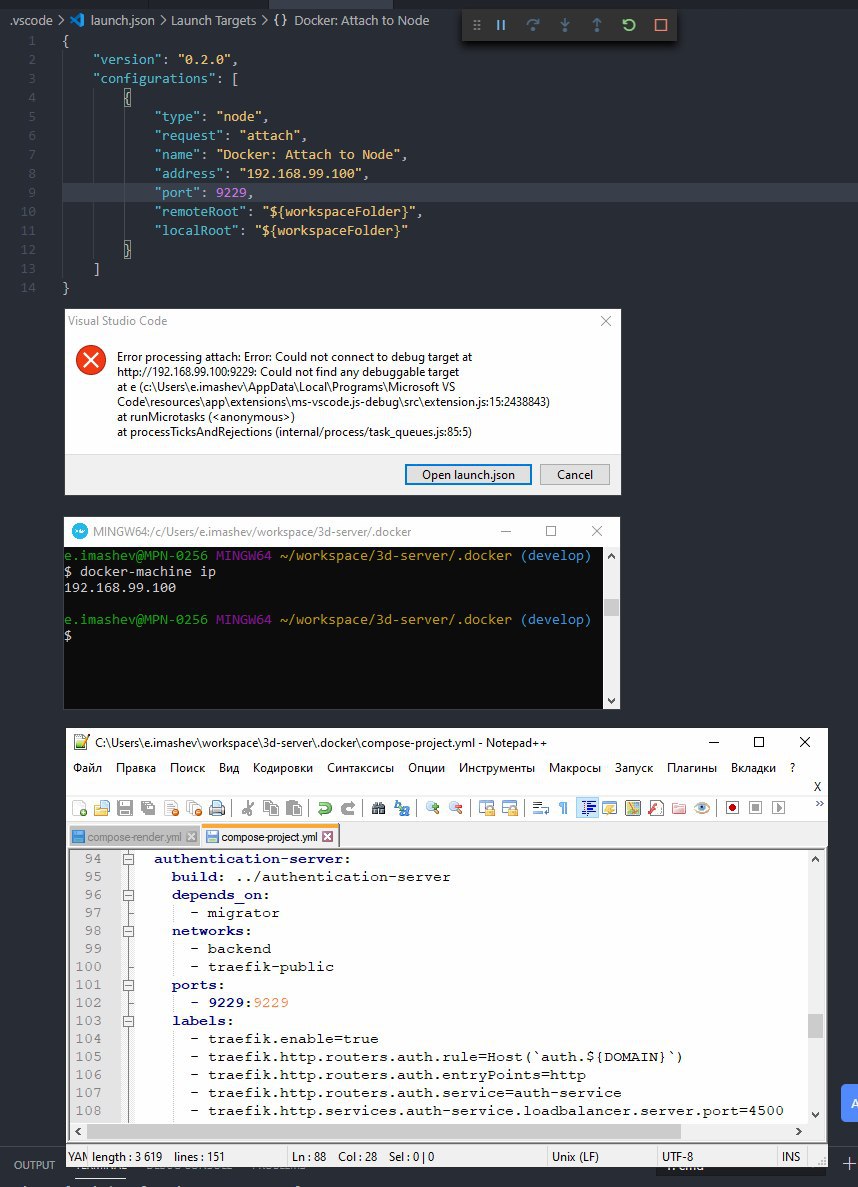The height and width of the screenshot is (1187, 858).
Task: Click the Redo arrow in Notepad++
Action: pos(348,808)
